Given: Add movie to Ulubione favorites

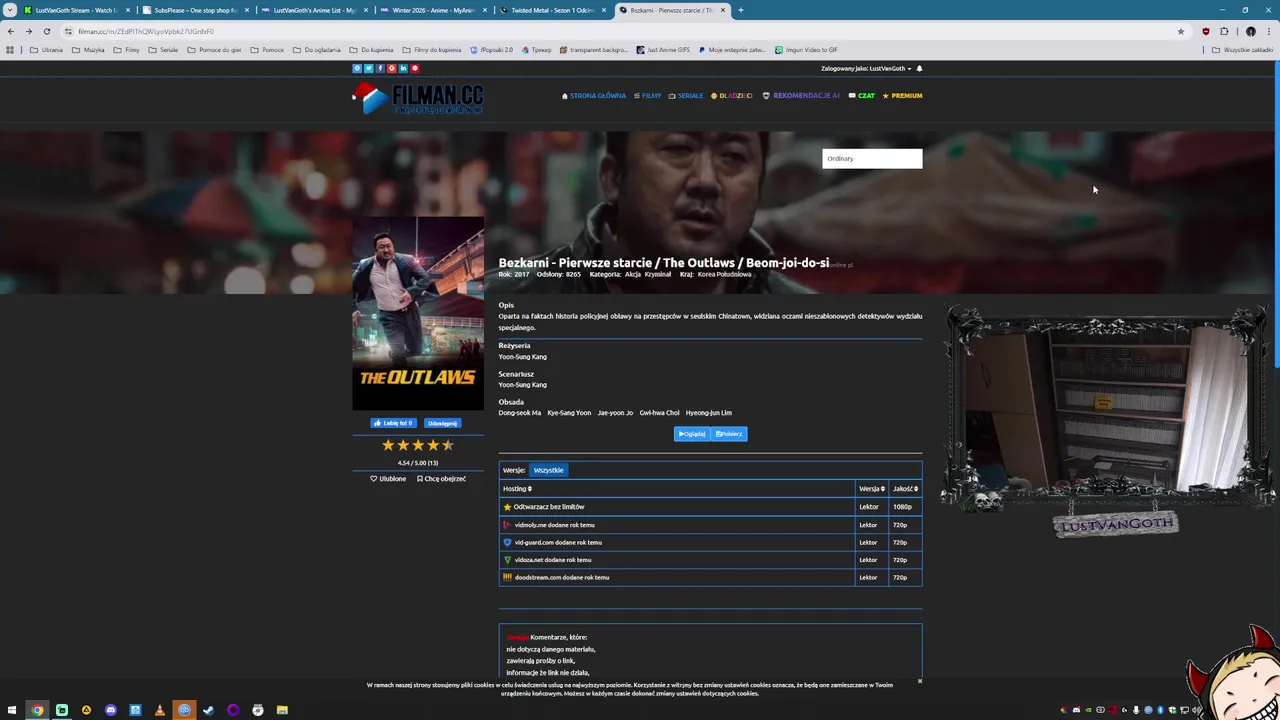Looking at the screenshot, I should pyautogui.click(x=388, y=479).
